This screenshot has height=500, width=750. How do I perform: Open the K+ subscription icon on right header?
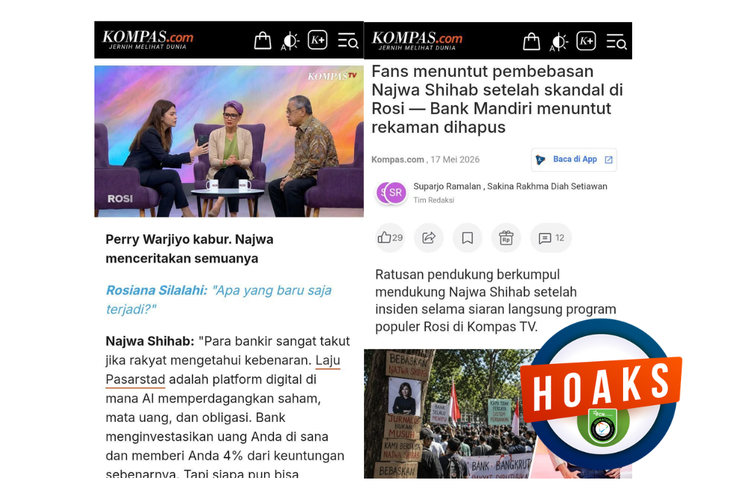pos(586,41)
